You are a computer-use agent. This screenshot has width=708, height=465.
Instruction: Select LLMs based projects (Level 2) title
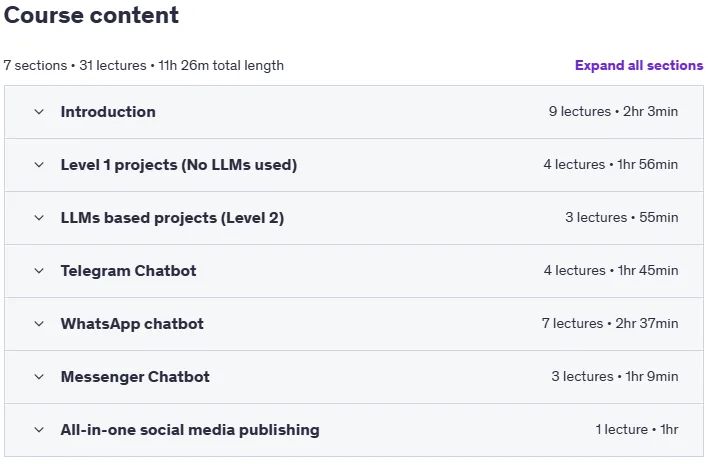[x=172, y=218]
